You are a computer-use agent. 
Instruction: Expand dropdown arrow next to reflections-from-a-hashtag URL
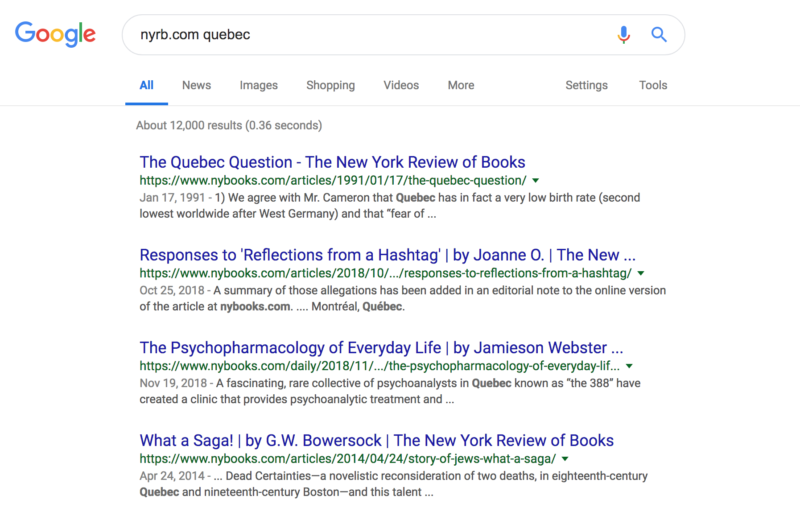tap(641, 273)
